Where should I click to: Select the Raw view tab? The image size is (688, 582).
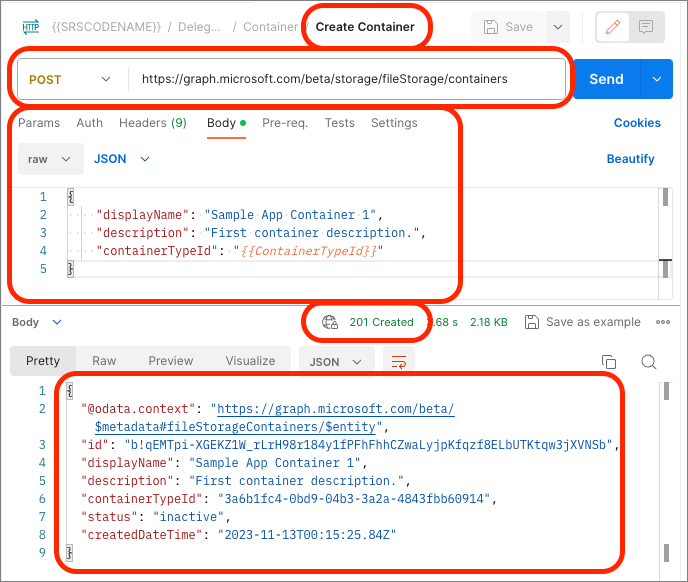pos(104,361)
